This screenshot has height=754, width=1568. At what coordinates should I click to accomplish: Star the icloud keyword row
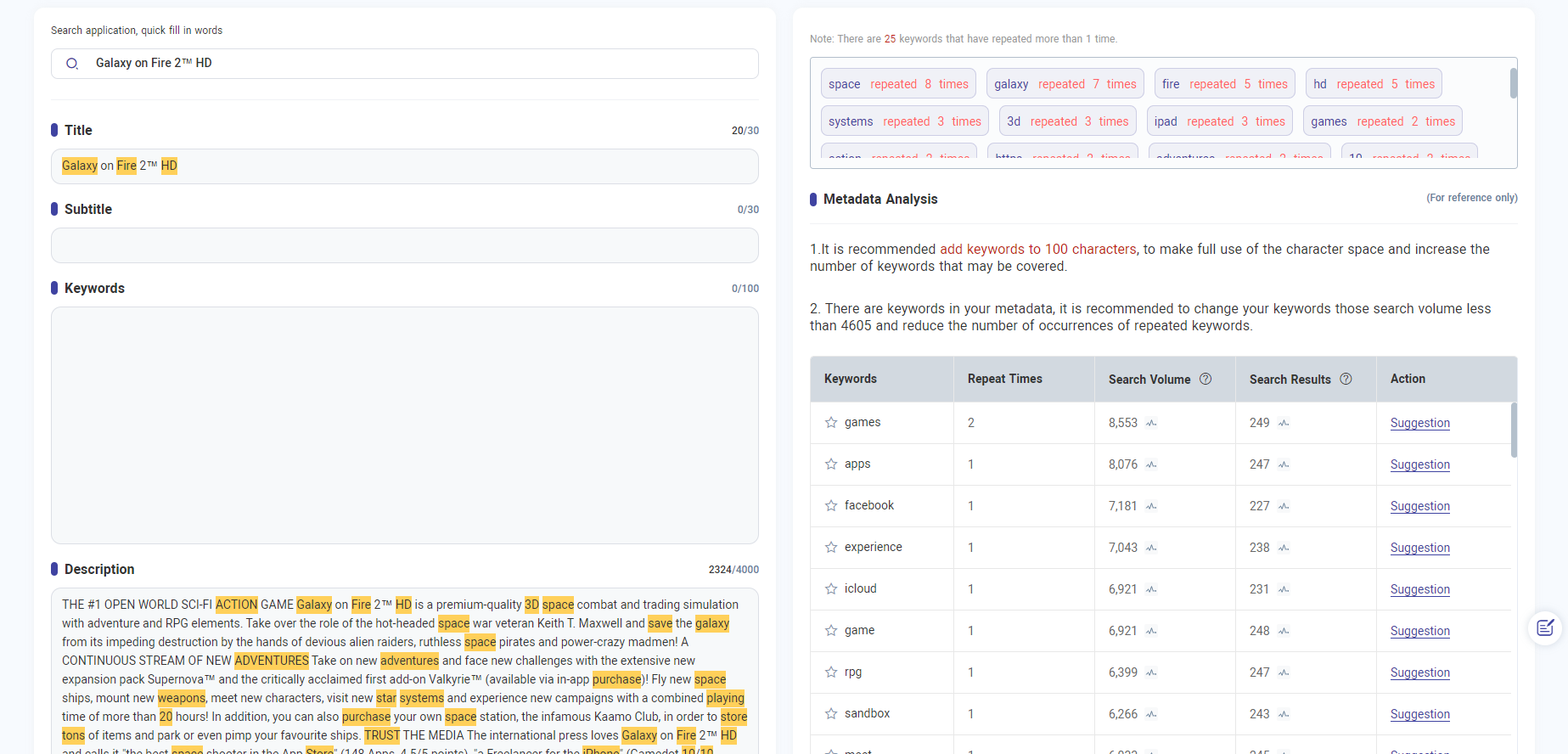(831, 589)
